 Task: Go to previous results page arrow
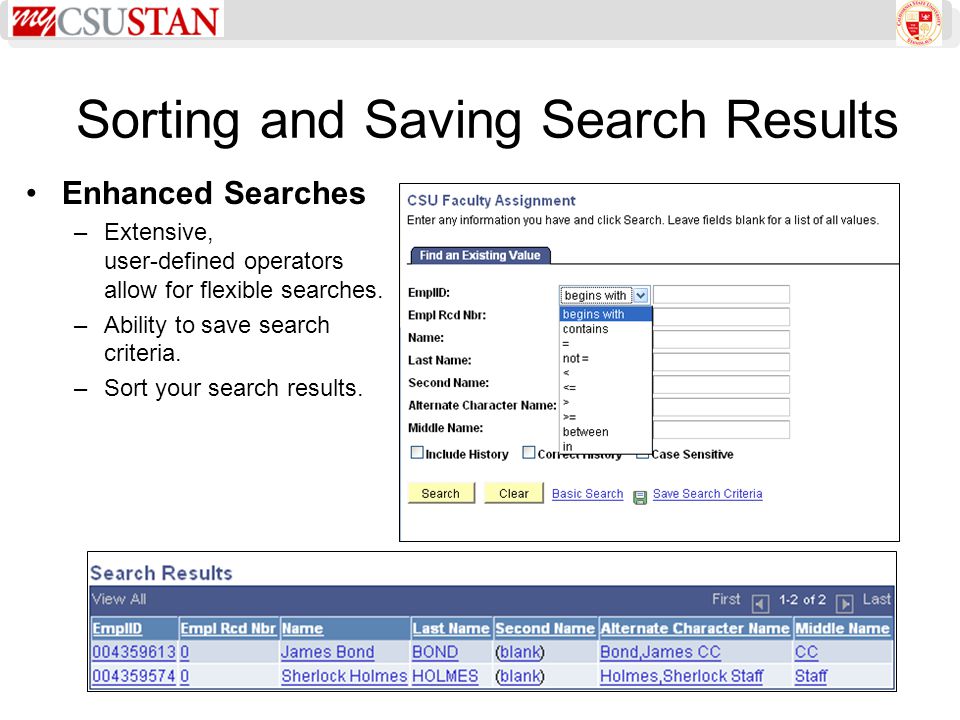[x=760, y=603]
